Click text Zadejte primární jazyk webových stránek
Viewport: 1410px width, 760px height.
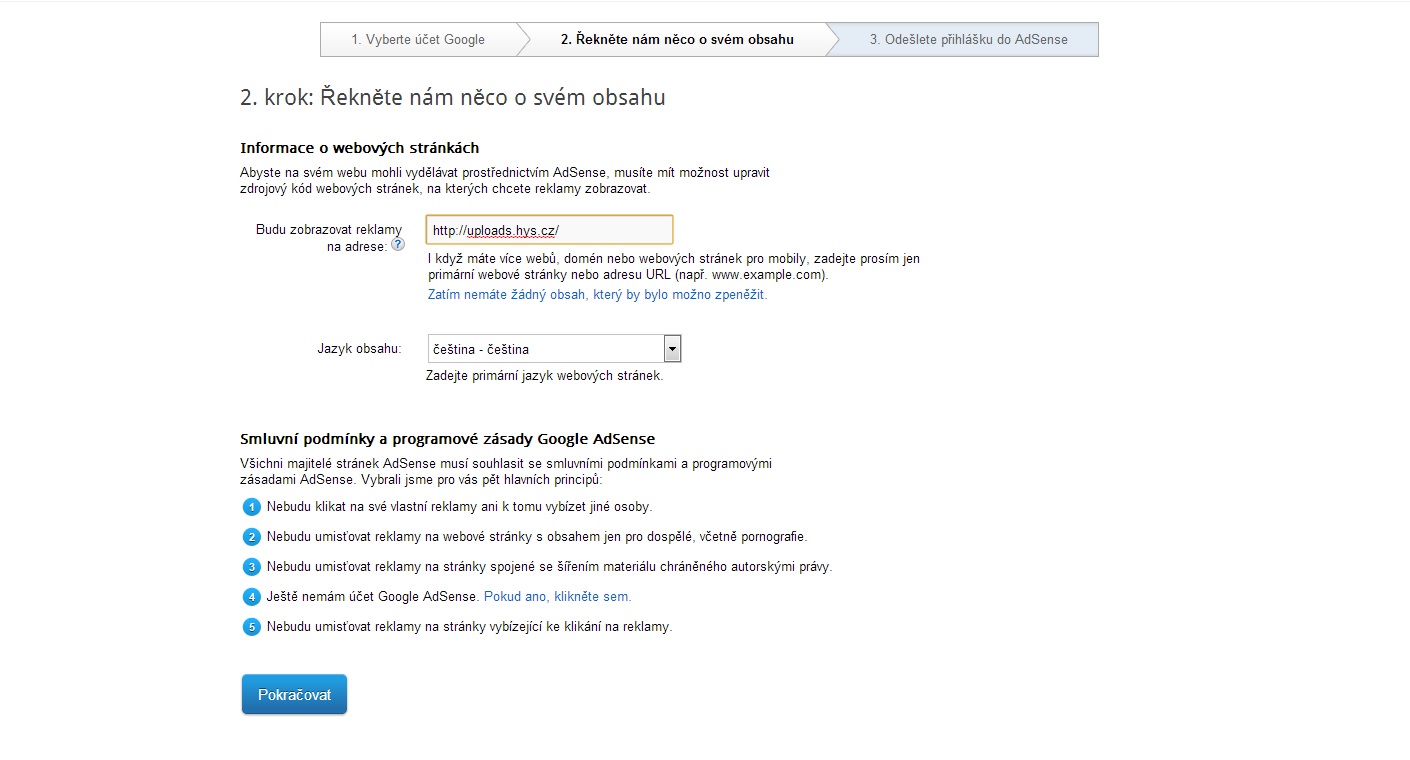coord(544,377)
